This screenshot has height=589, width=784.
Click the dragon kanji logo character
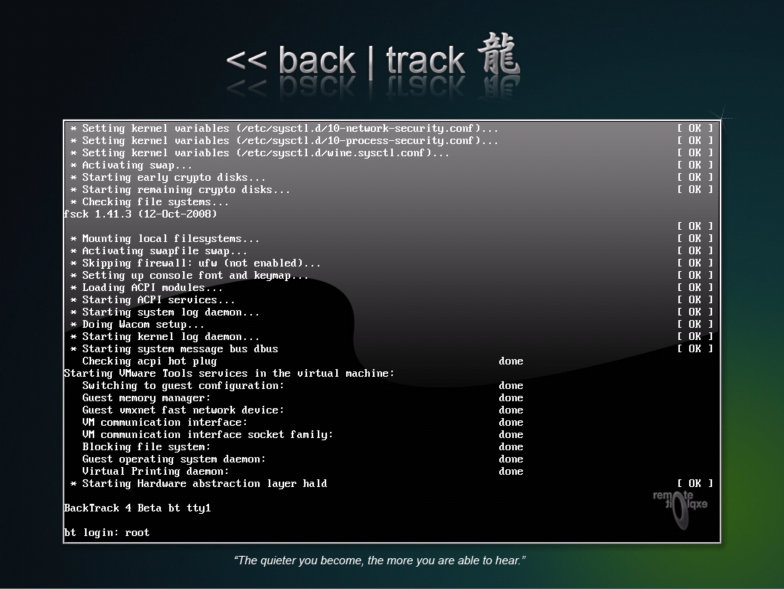[x=498, y=55]
